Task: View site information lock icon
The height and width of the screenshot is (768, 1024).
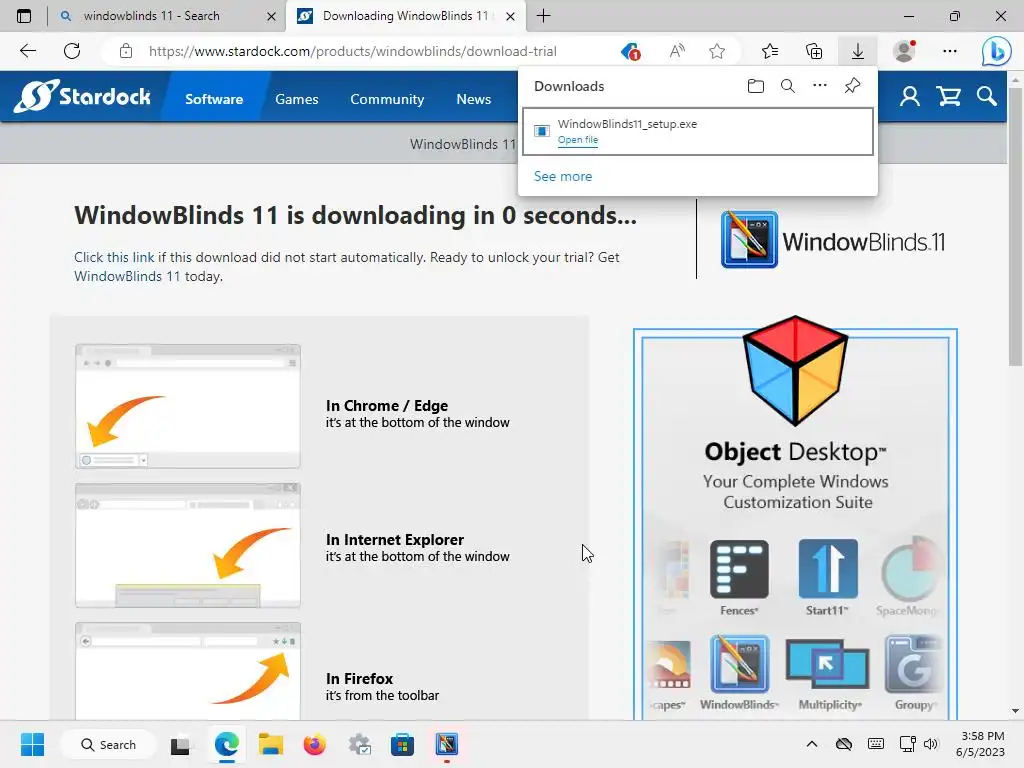Action: pos(126,51)
